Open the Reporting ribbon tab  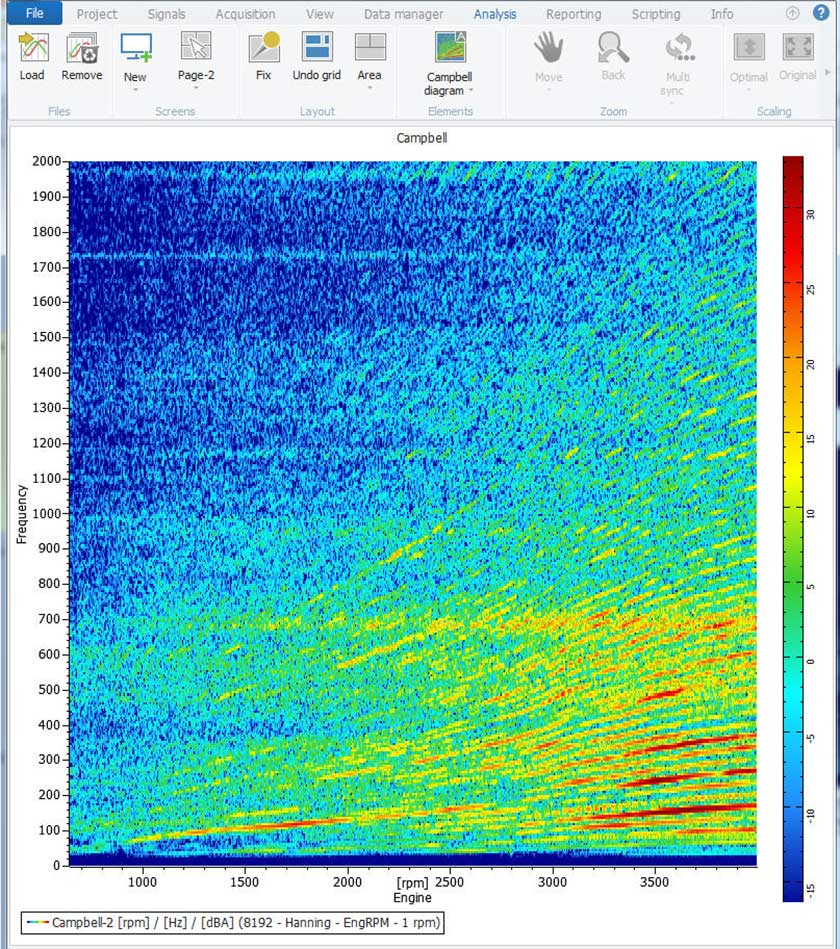pos(573,13)
